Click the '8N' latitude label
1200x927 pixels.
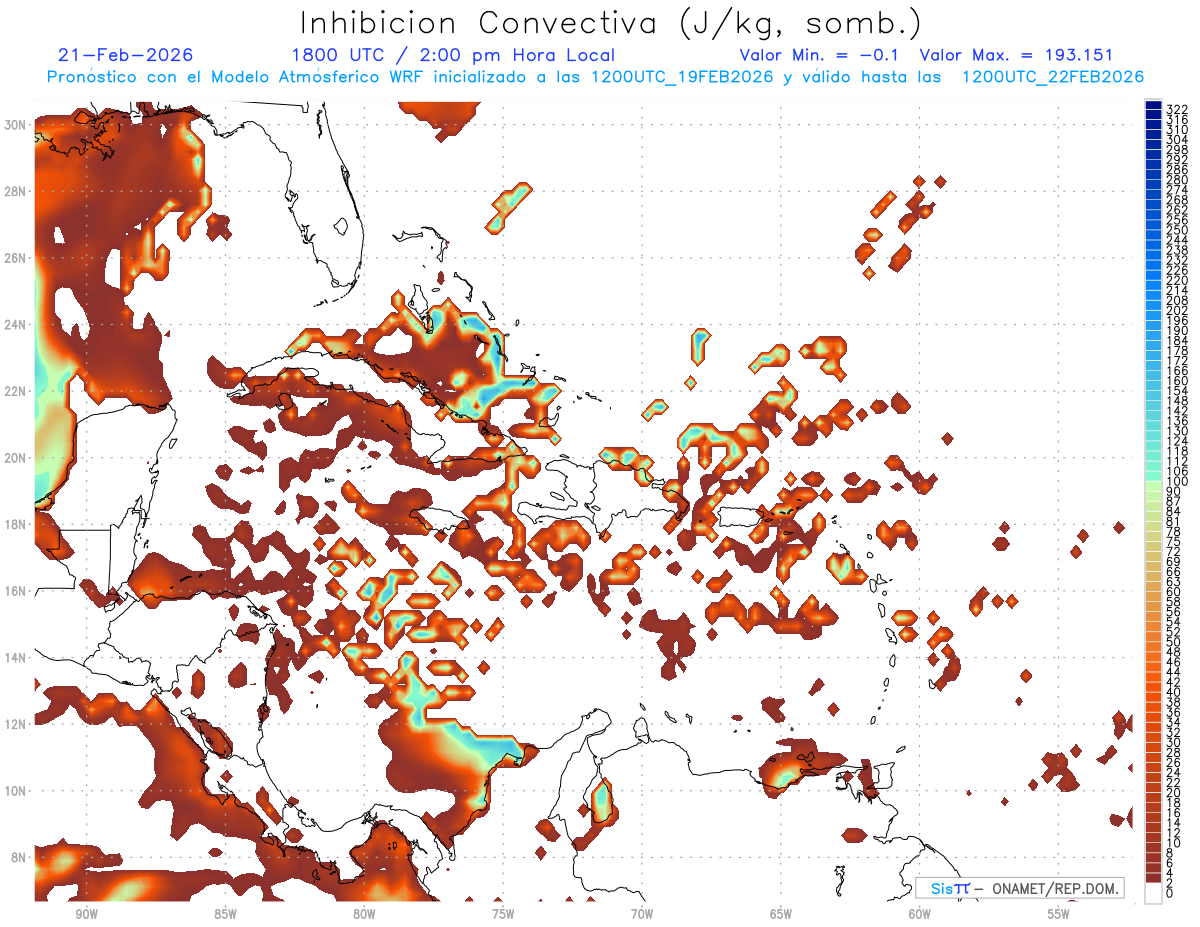pos(18,857)
